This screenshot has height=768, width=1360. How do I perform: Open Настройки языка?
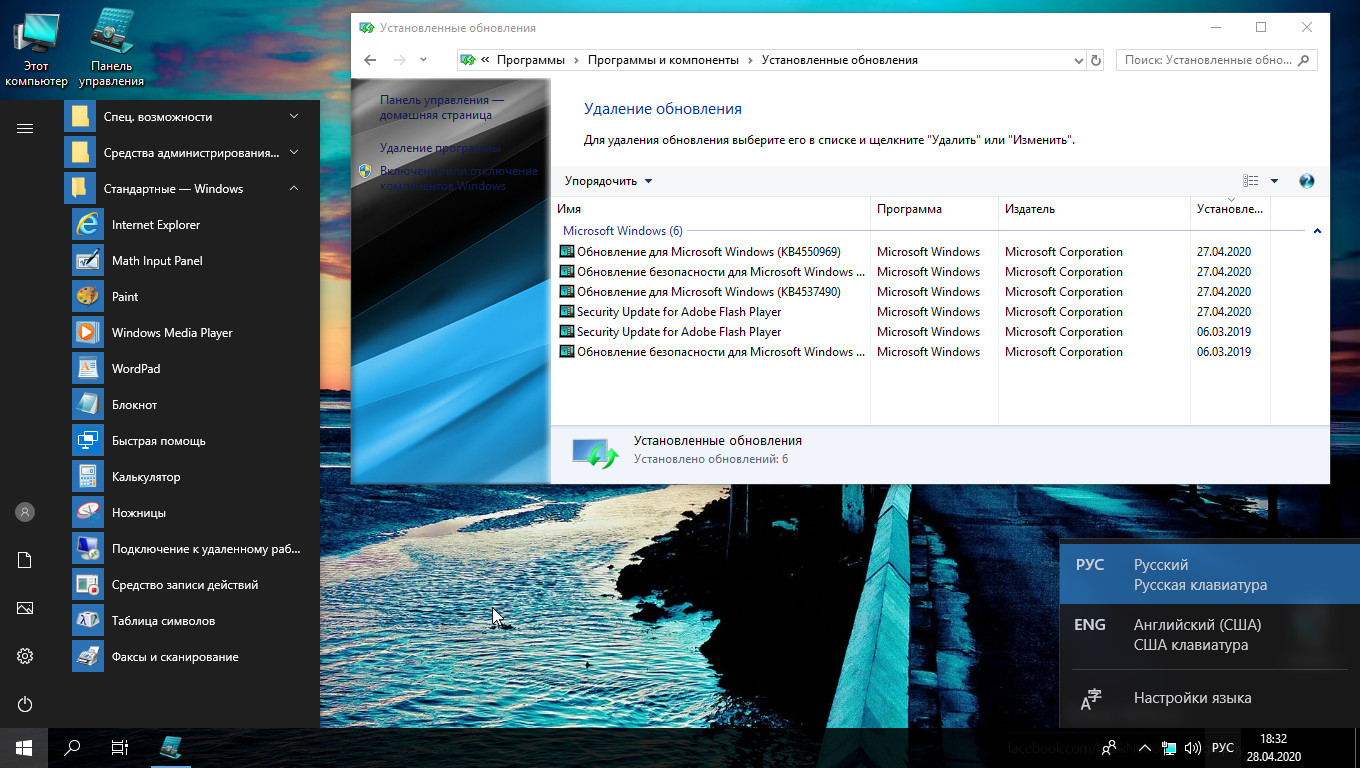coord(1209,698)
